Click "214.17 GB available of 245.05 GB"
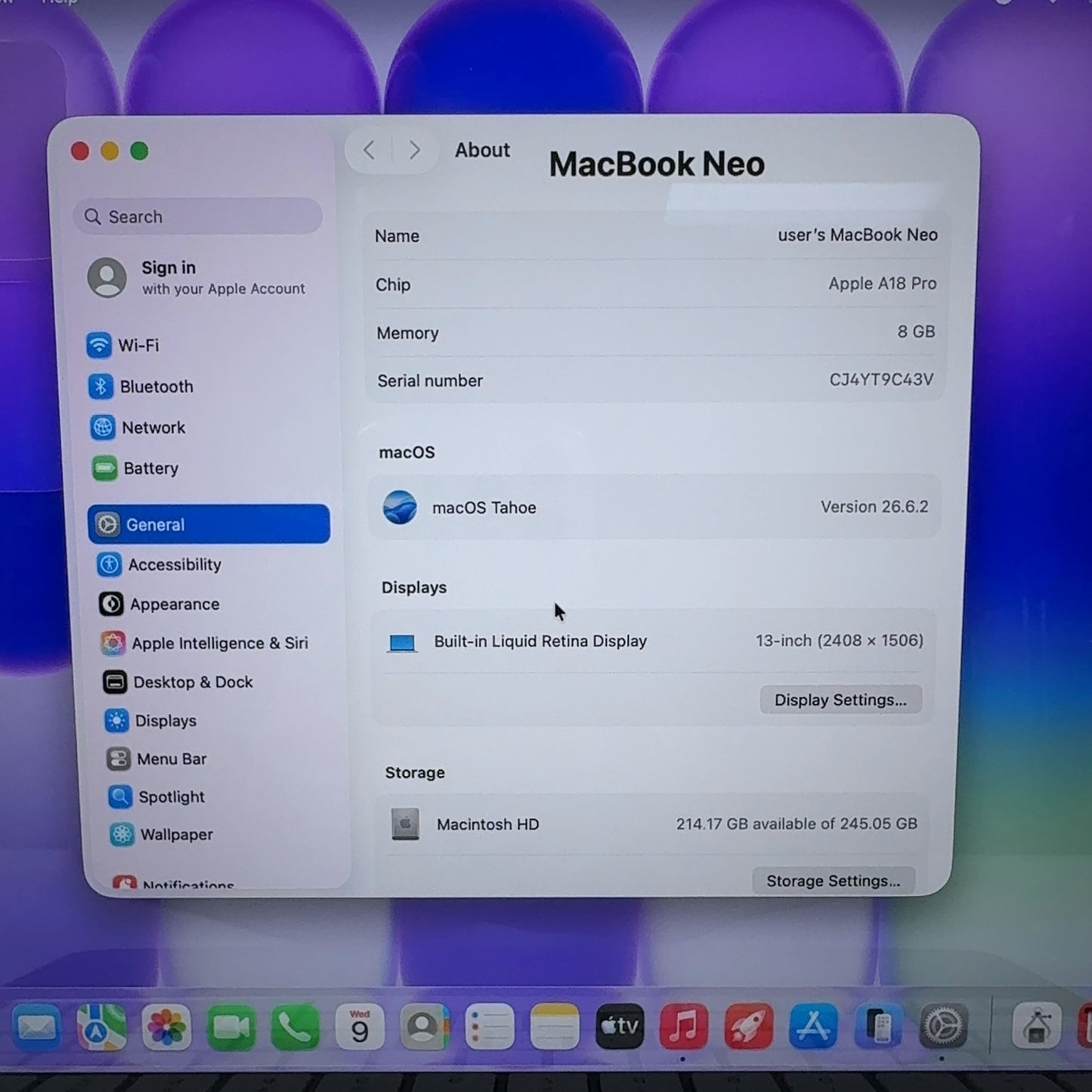Screen dimensions: 1092x1092 [797, 824]
